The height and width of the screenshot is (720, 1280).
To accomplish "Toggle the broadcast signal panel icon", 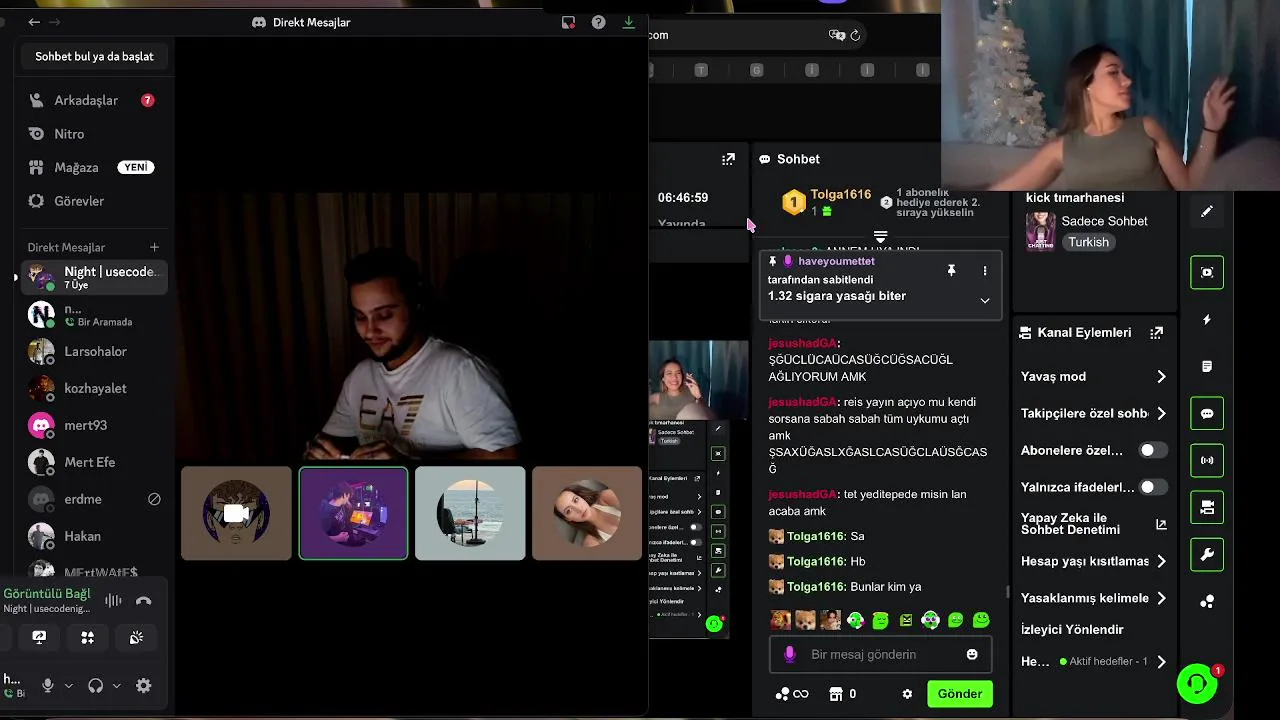I will coord(1207,460).
